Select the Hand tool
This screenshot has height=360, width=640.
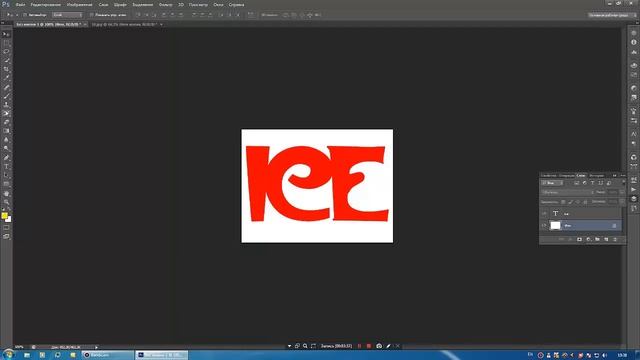(6, 193)
